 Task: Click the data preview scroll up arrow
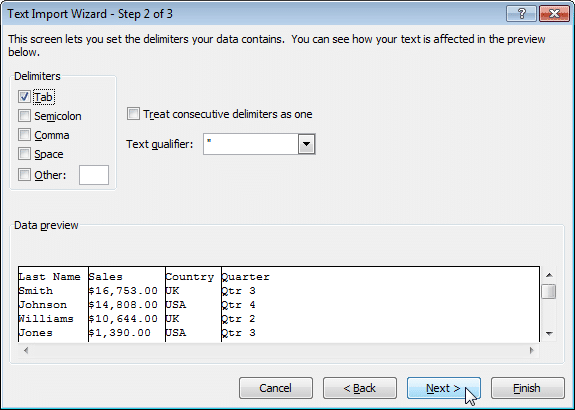point(549,275)
